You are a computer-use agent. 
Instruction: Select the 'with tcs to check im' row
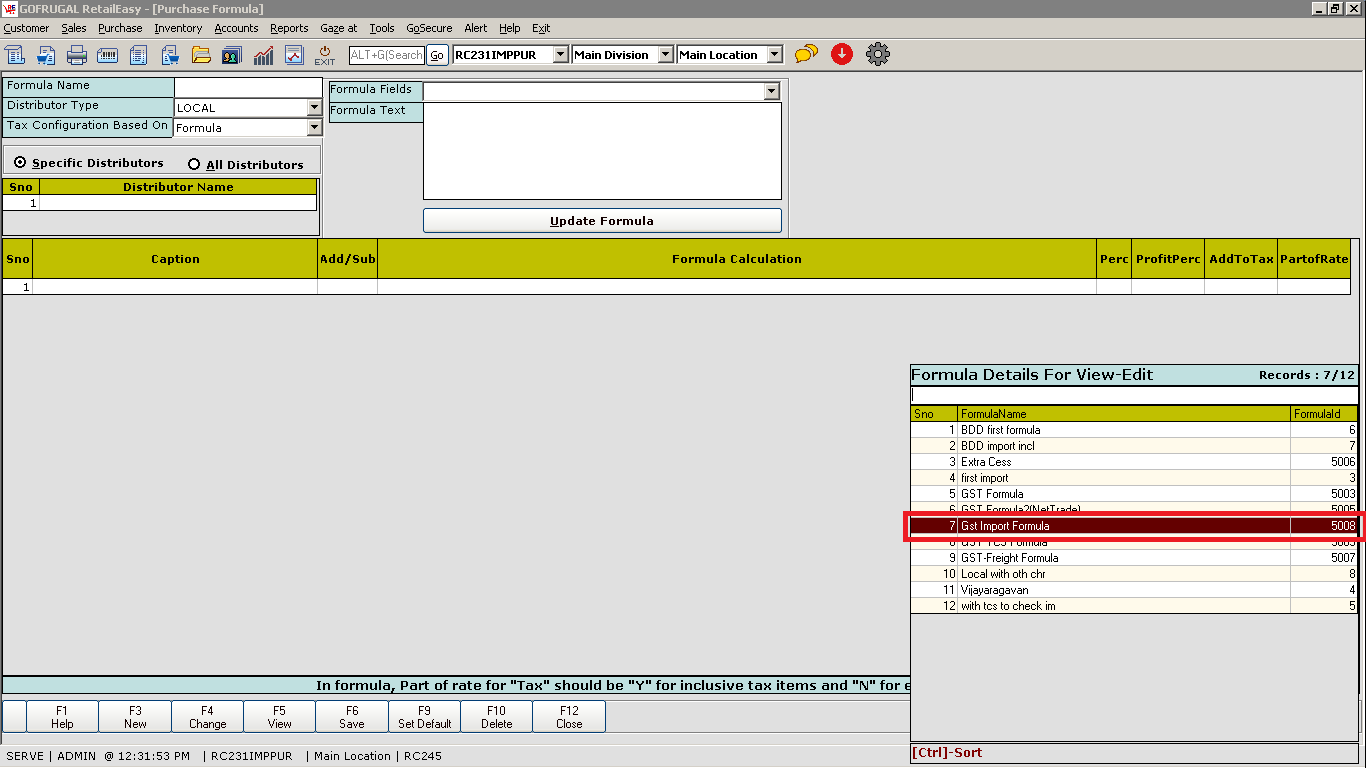click(x=1134, y=606)
